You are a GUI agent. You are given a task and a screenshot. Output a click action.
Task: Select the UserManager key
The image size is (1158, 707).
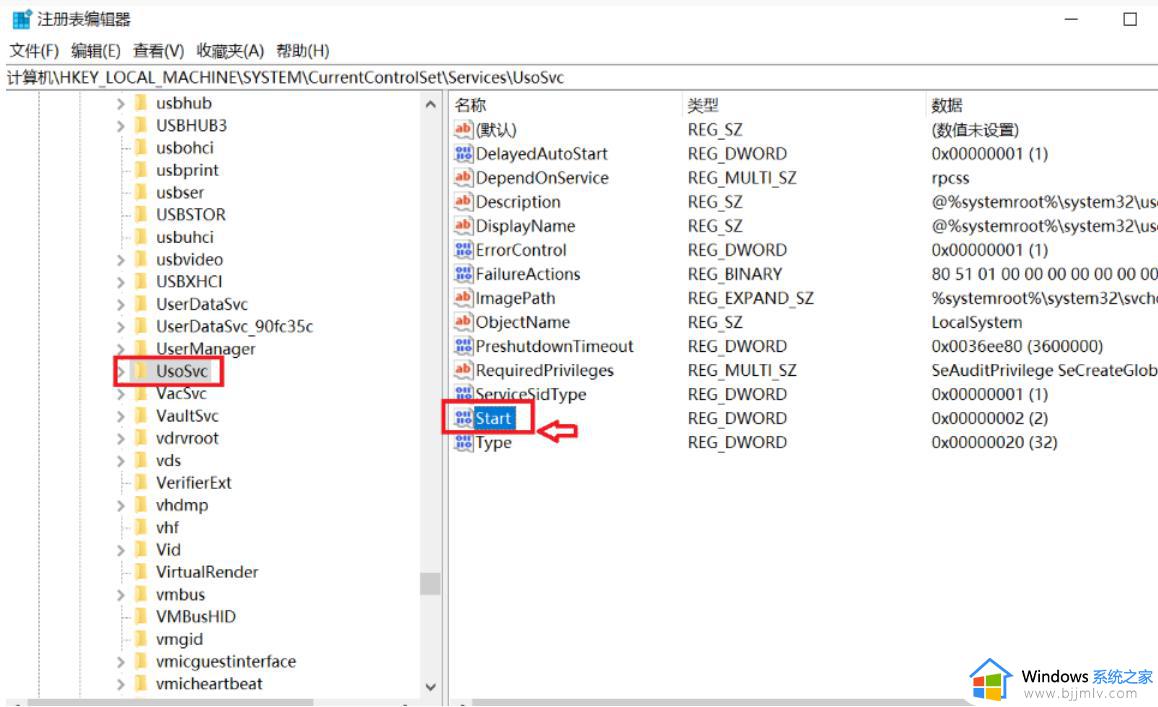(x=205, y=349)
